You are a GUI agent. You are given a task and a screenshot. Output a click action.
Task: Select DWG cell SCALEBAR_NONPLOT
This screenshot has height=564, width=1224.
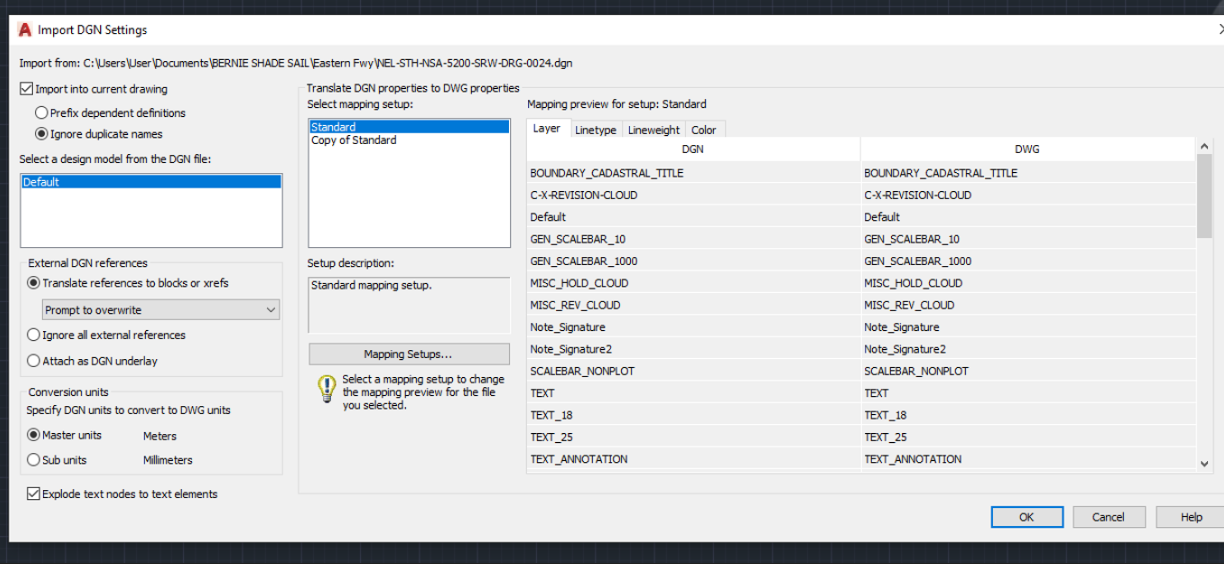point(1027,371)
